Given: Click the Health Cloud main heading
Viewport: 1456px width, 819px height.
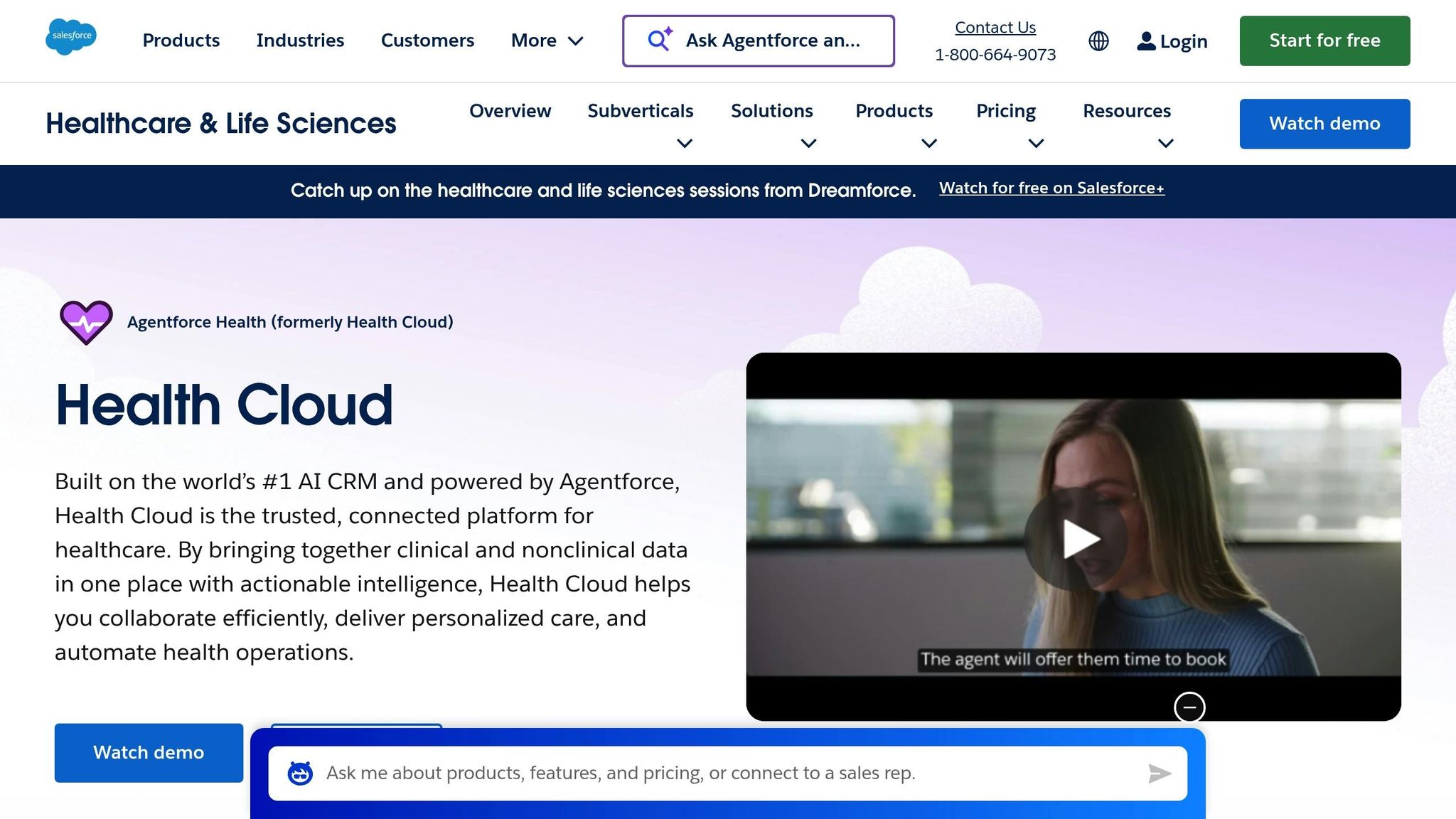Looking at the screenshot, I should click(224, 405).
